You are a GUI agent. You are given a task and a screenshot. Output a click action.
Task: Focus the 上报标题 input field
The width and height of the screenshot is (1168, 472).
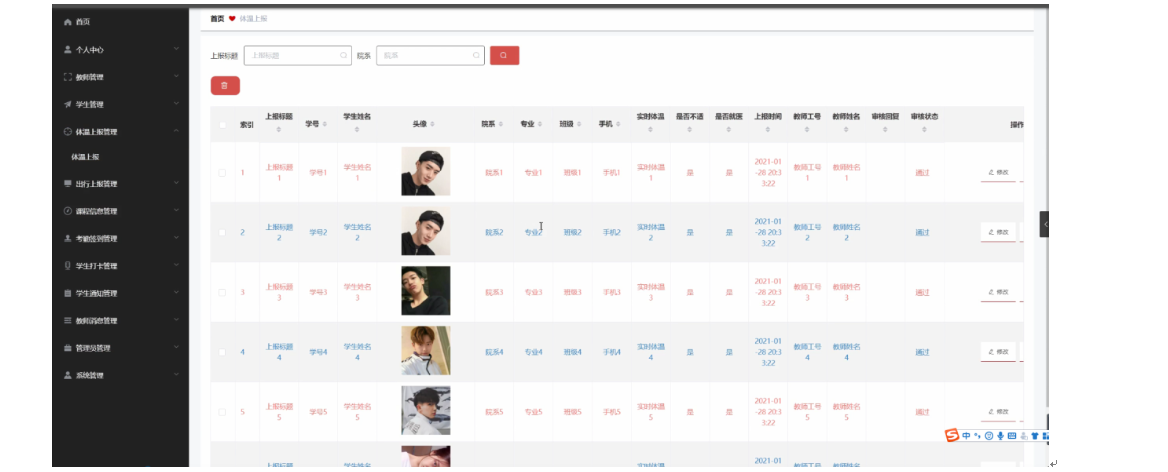[x=297, y=55]
